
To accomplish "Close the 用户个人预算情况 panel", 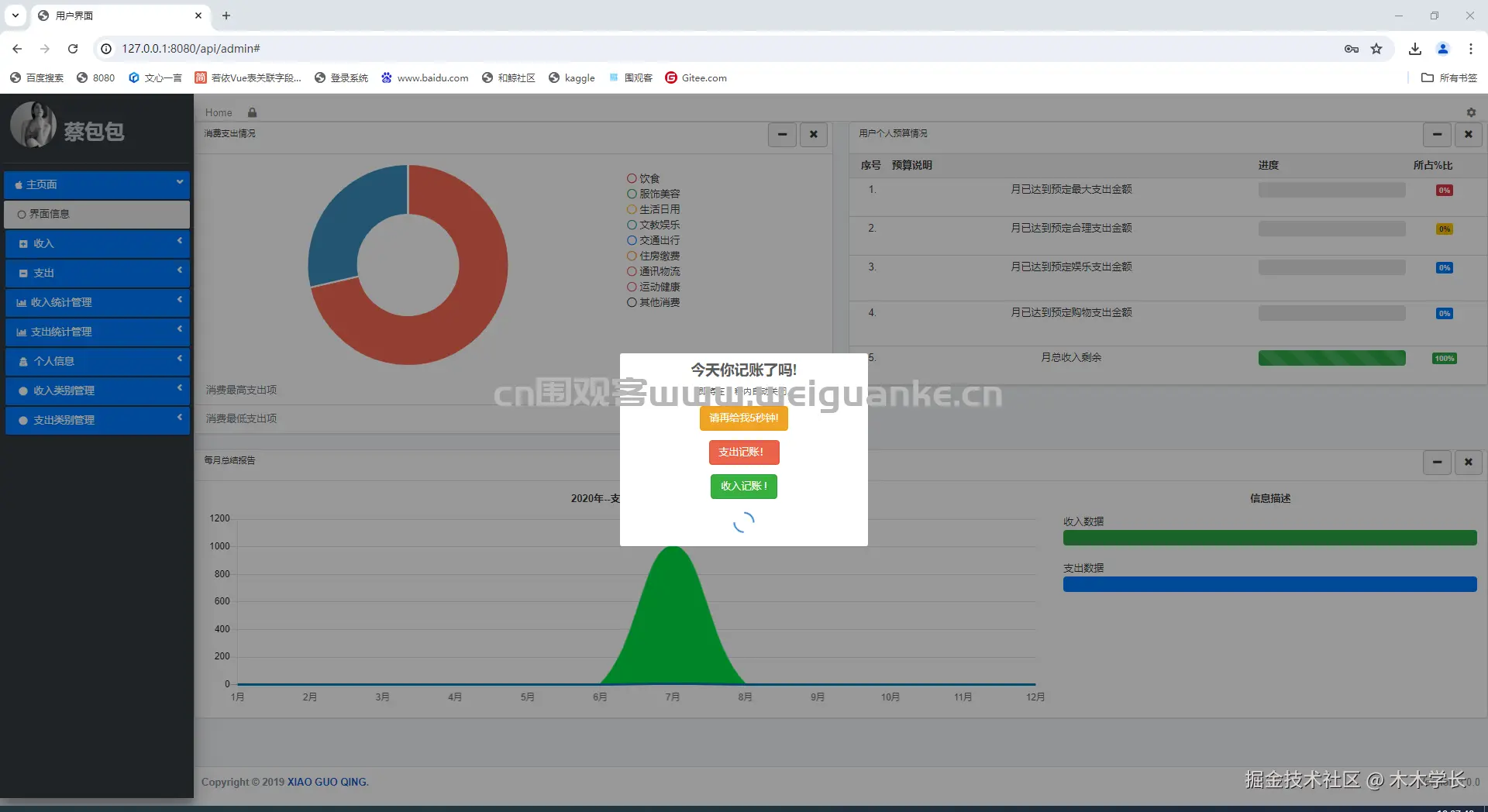I will [x=1468, y=135].
